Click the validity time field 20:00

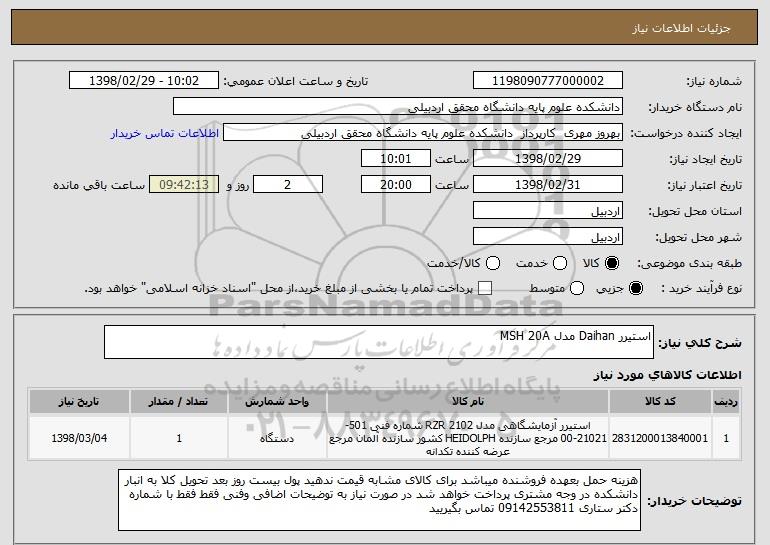pyautogui.click(x=396, y=185)
